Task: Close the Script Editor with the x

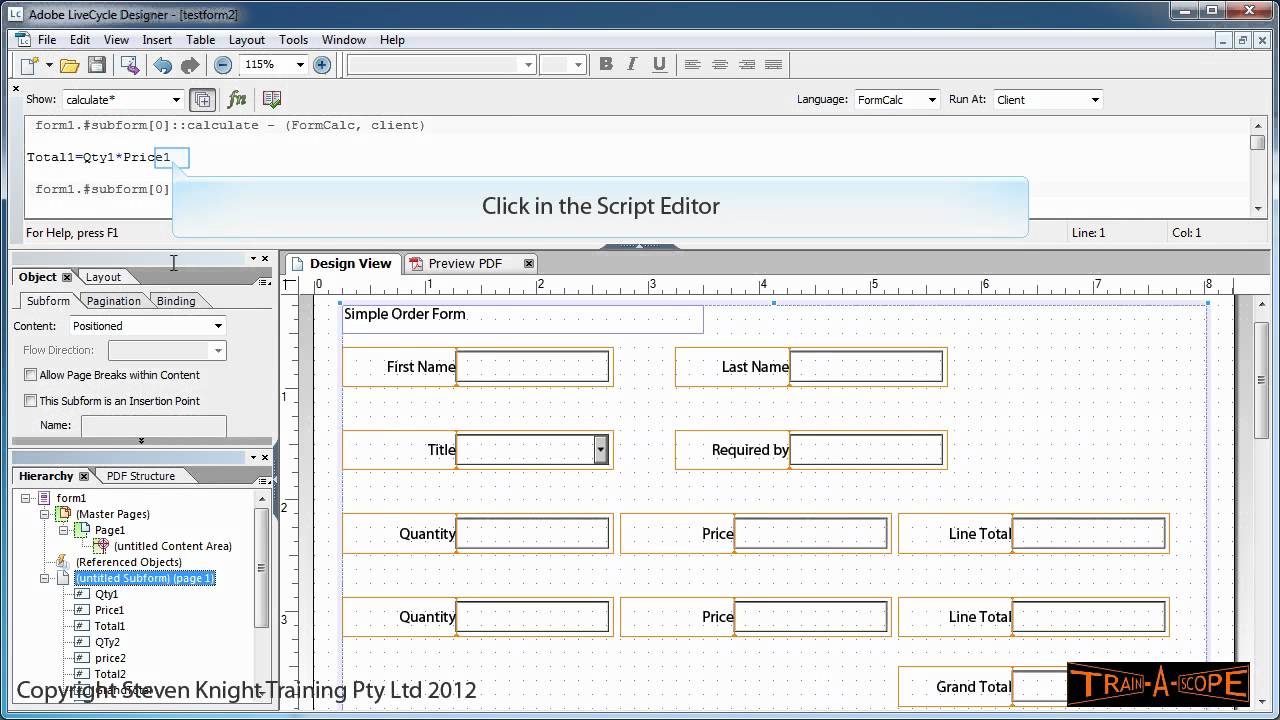Action: [15, 88]
